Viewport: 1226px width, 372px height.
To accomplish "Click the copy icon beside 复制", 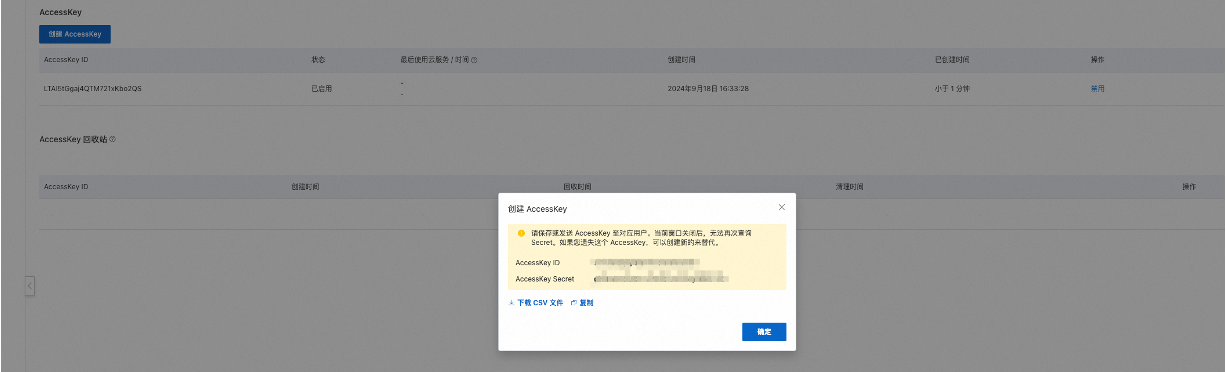I will coord(574,302).
